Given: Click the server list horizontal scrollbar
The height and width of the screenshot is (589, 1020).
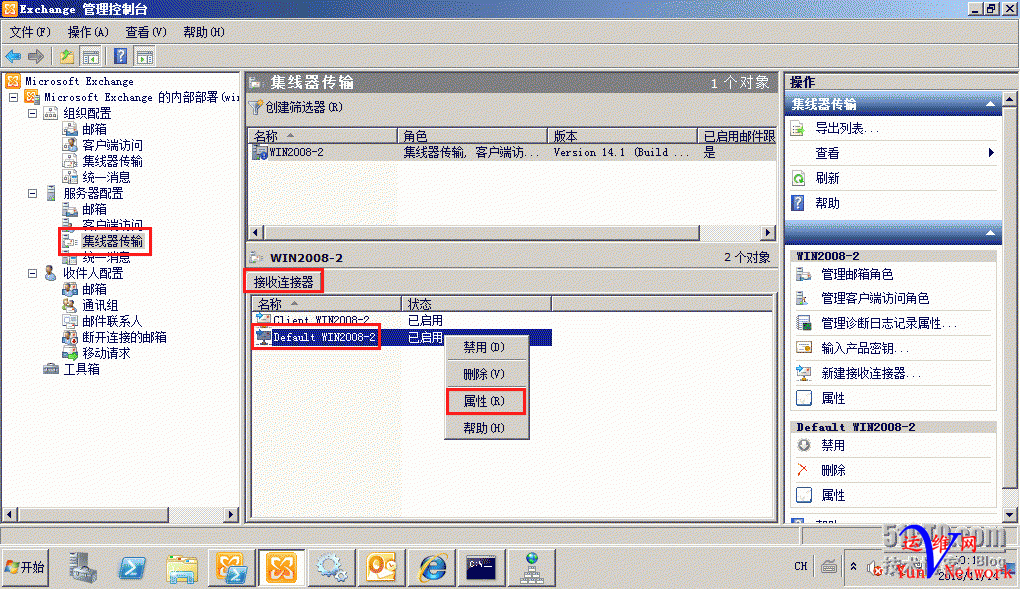Looking at the screenshot, I should (x=513, y=232).
